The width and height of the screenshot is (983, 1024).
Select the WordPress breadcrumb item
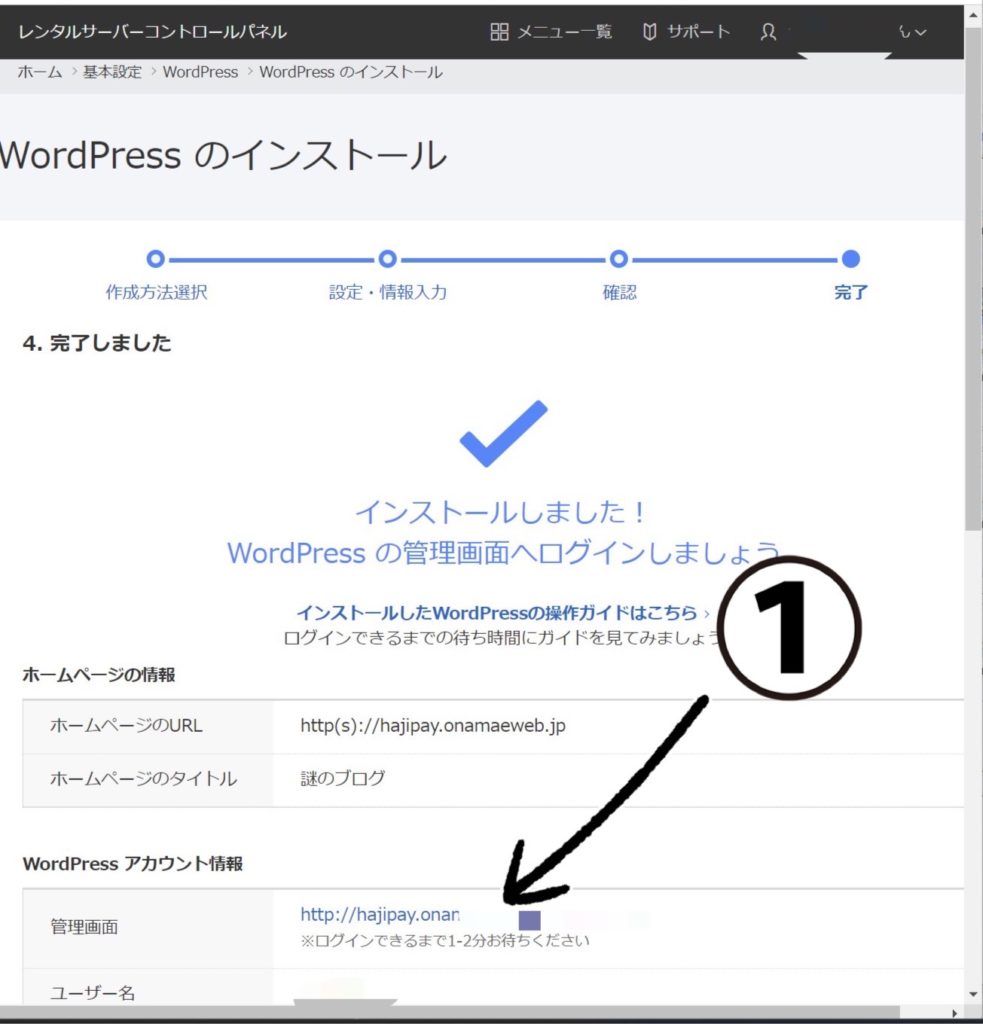[200, 72]
